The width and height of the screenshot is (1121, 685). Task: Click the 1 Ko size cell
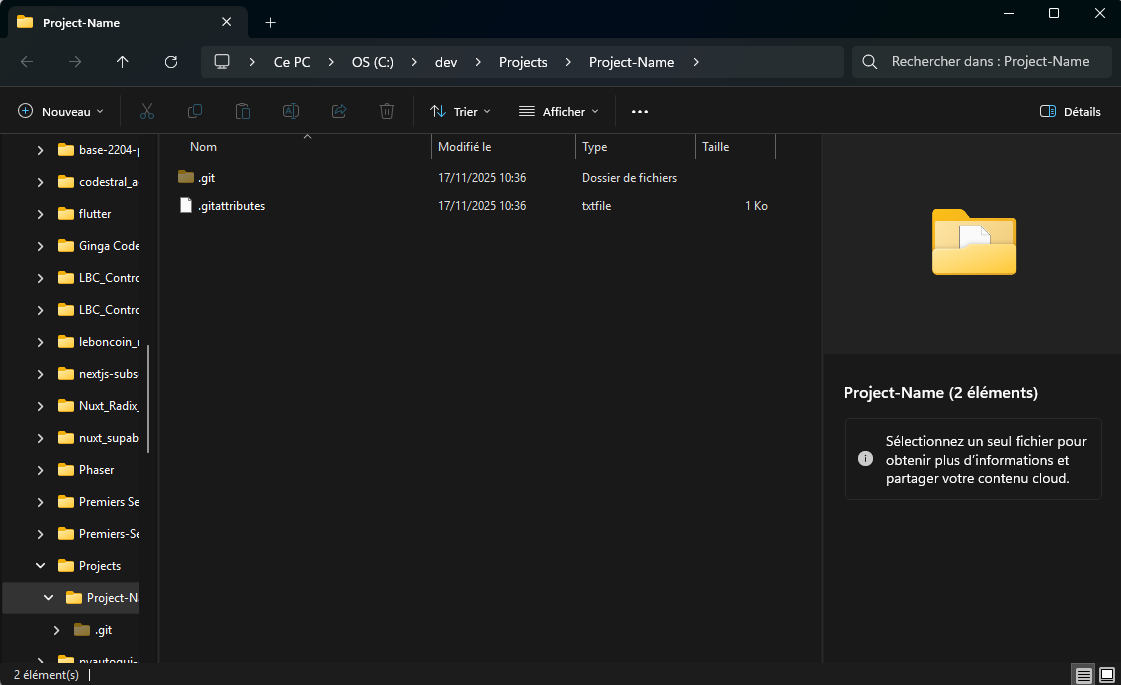(756, 206)
